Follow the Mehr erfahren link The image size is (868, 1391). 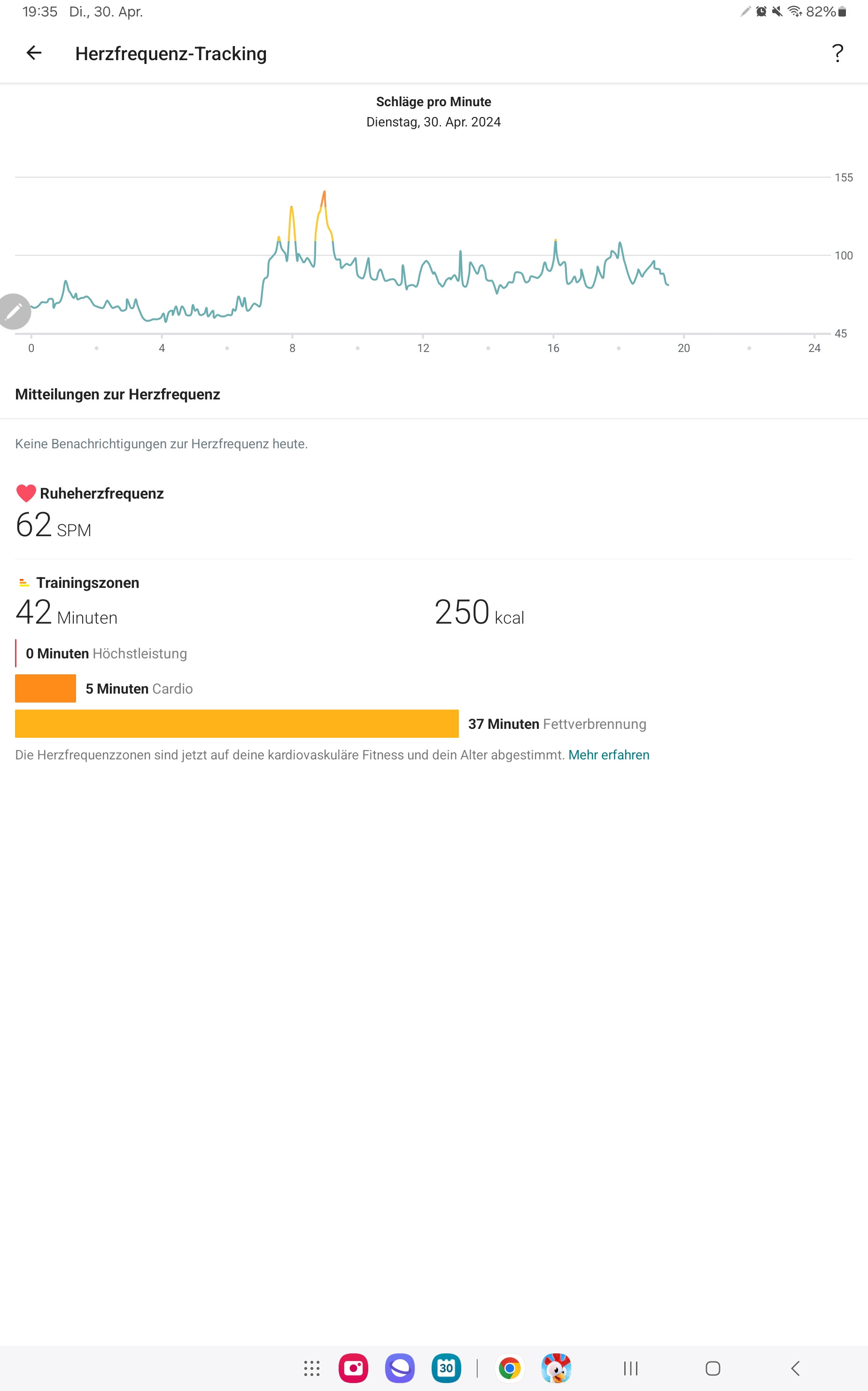[x=609, y=755]
